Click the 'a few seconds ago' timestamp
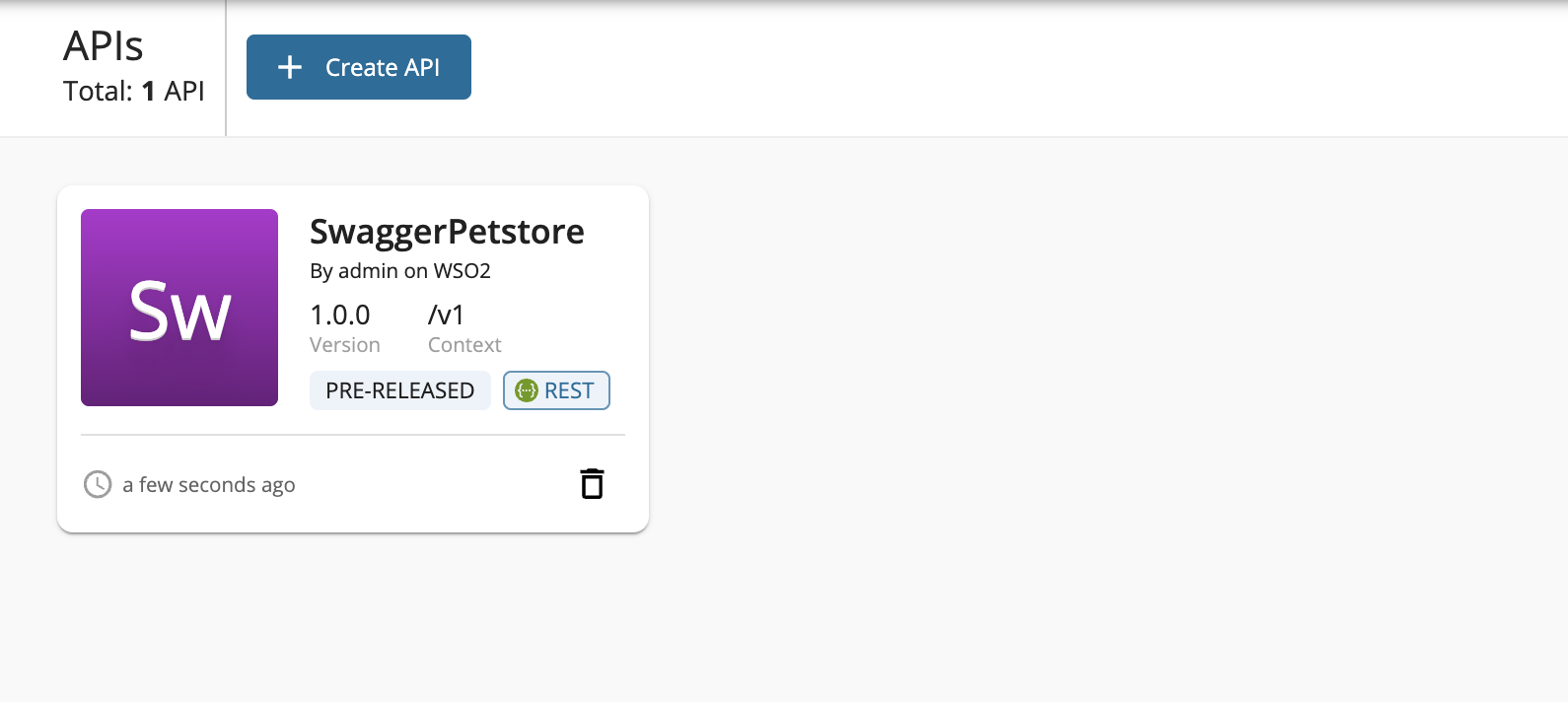Viewport: 1568px width, 702px height. point(209,485)
